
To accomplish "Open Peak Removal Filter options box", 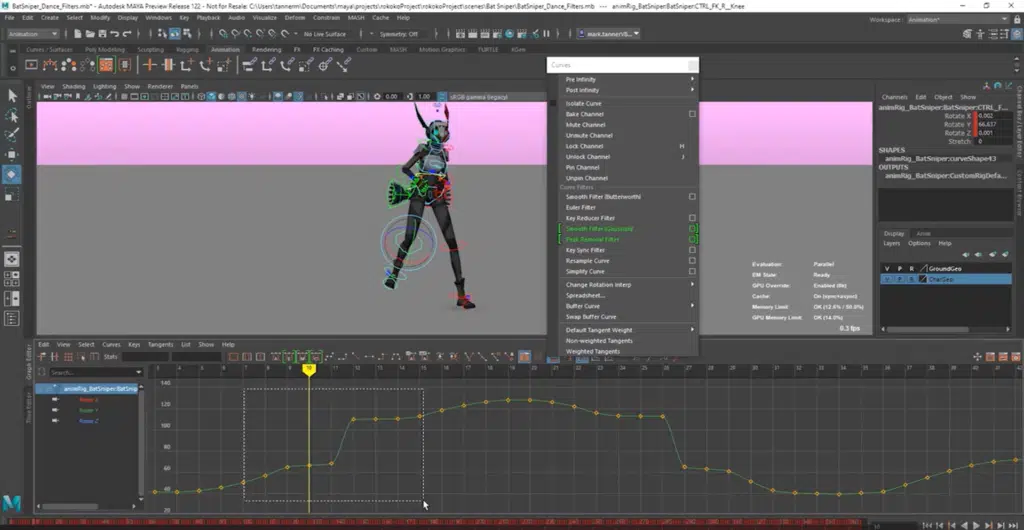I will [x=692, y=240].
